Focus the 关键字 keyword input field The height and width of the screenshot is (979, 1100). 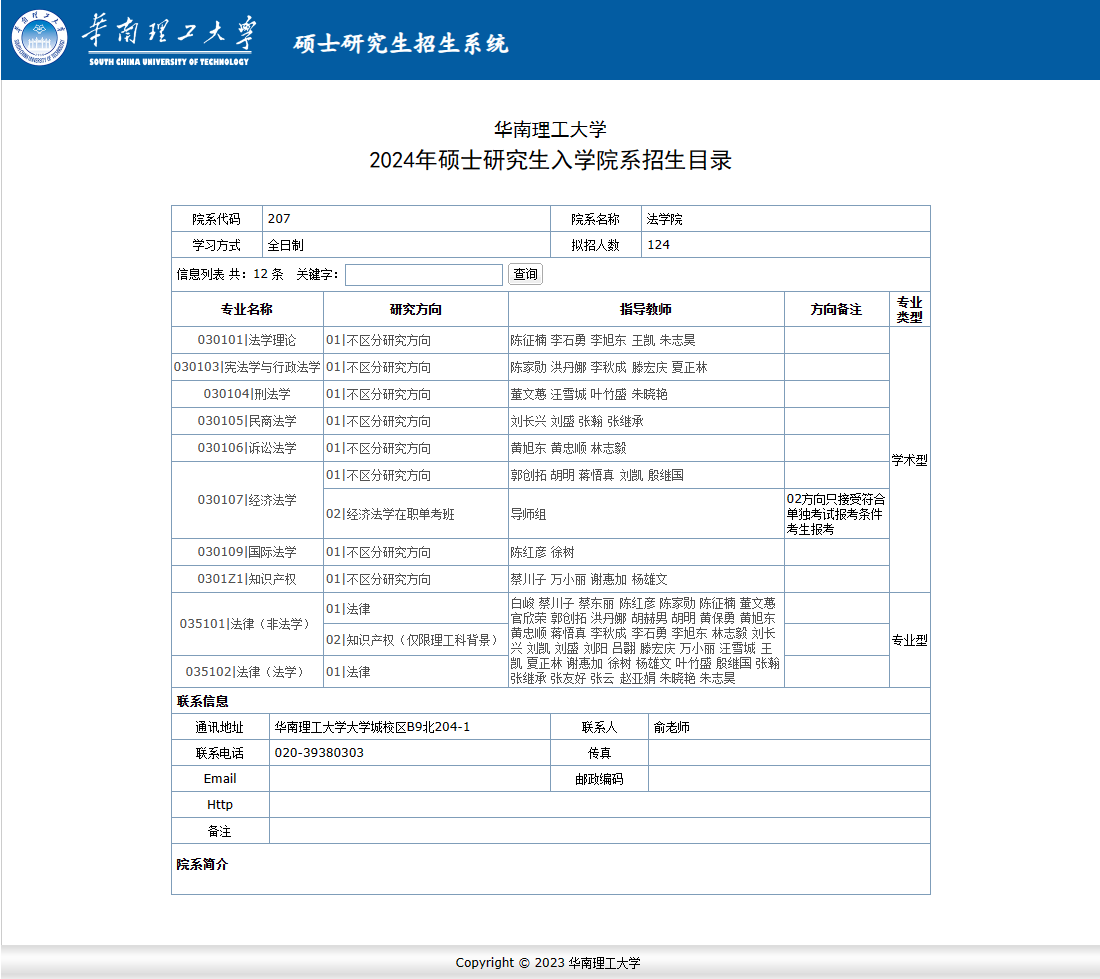(424, 275)
